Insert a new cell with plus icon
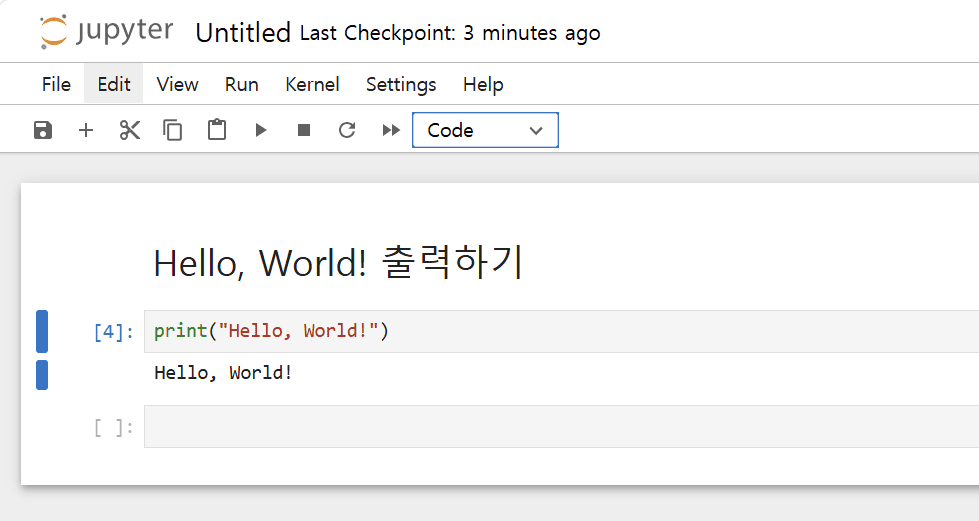Screen dimensions: 979x521 point(86,130)
